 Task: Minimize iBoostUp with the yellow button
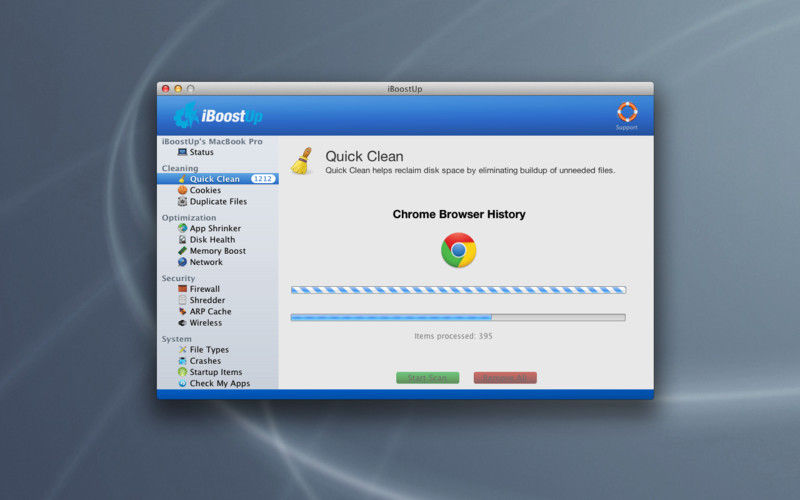point(178,89)
